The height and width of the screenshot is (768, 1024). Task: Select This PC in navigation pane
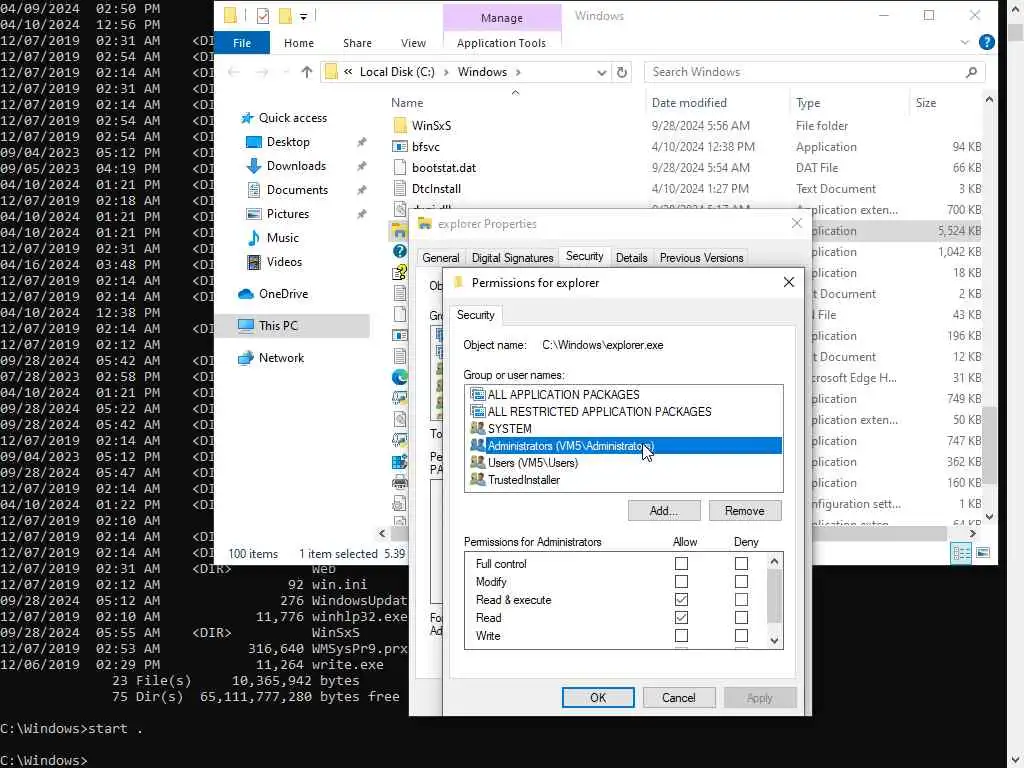pyautogui.click(x=278, y=326)
